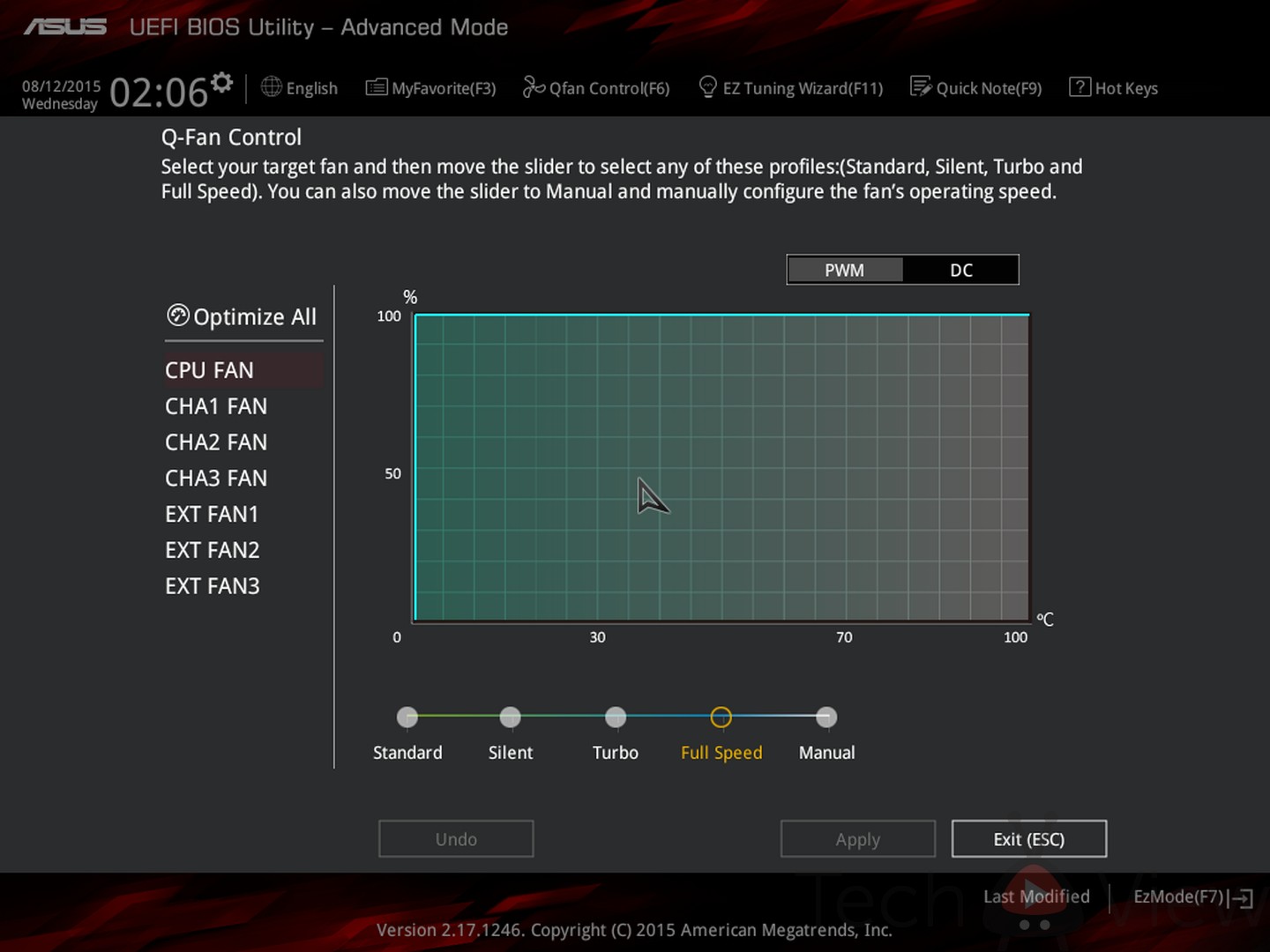Click the Undo button
Viewport: 1270px width, 952px height.
[x=456, y=839]
